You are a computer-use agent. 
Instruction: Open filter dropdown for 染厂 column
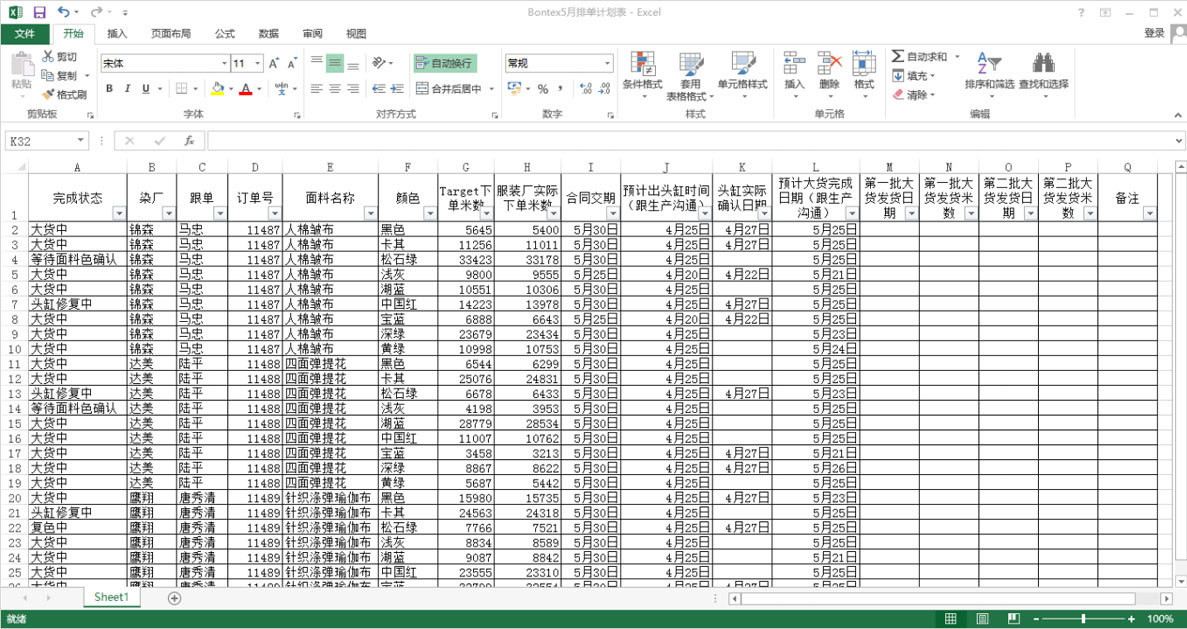click(169, 213)
